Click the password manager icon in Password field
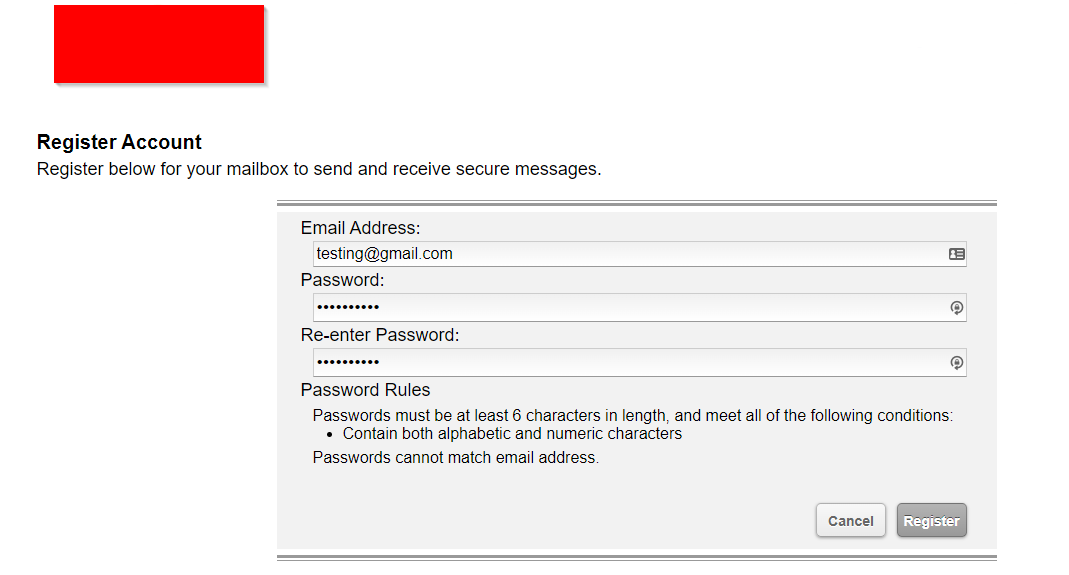The width and height of the screenshot is (1069, 575). pyautogui.click(x=957, y=308)
